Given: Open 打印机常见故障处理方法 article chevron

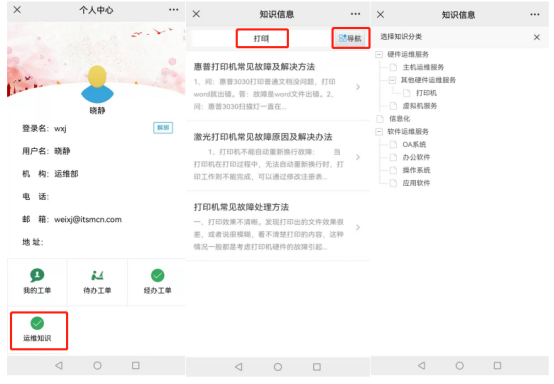Looking at the screenshot, I should (x=358, y=227).
